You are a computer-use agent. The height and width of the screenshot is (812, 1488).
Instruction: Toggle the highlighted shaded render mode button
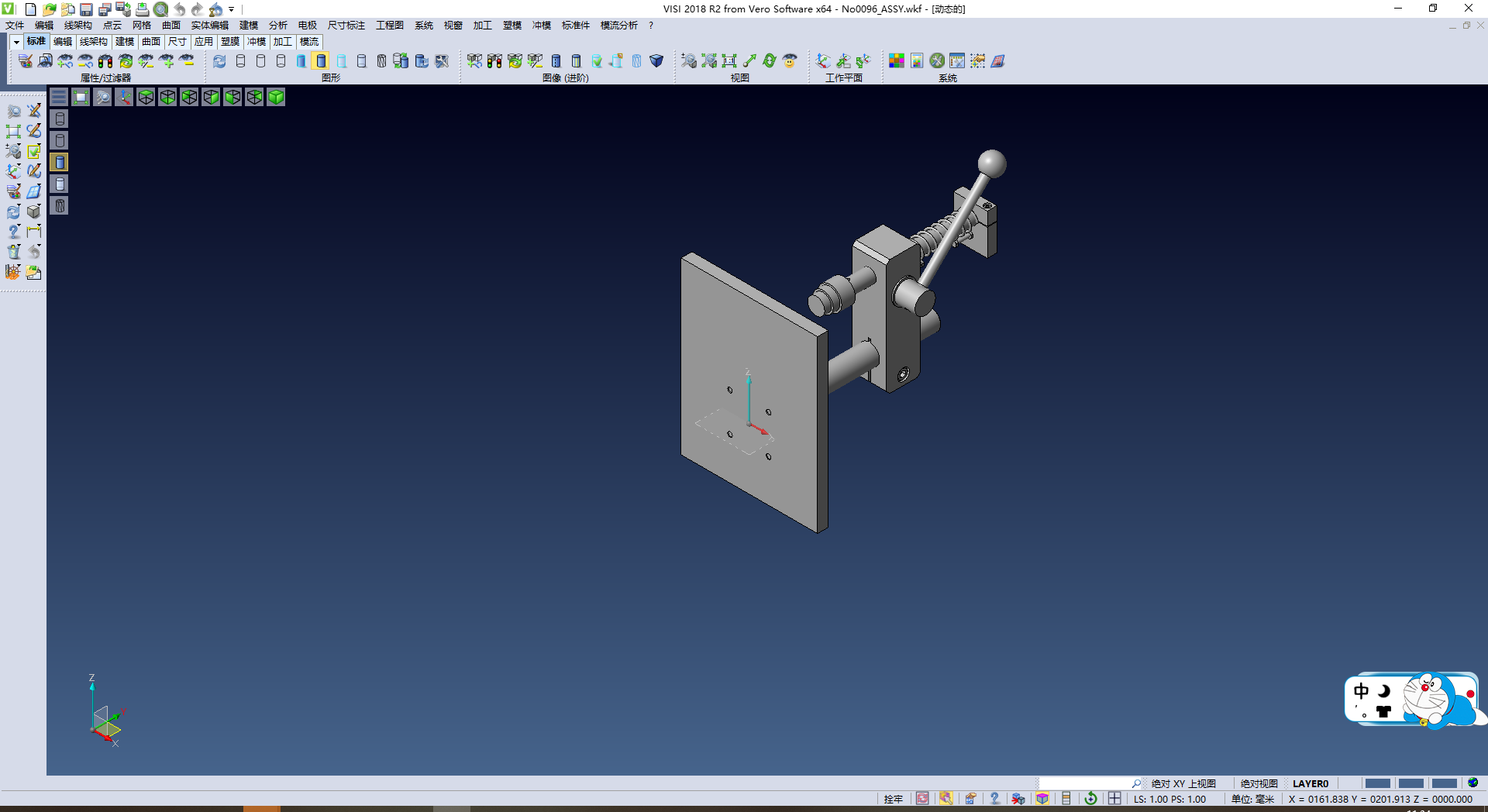point(321,61)
